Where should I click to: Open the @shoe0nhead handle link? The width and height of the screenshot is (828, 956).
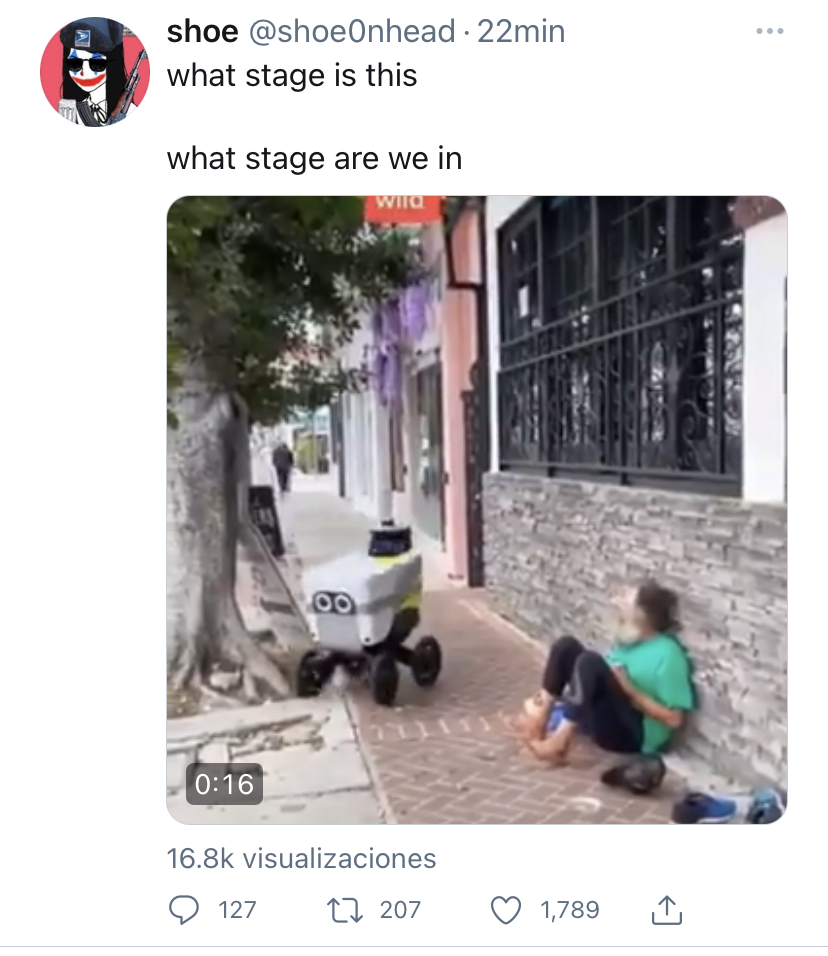[352, 32]
